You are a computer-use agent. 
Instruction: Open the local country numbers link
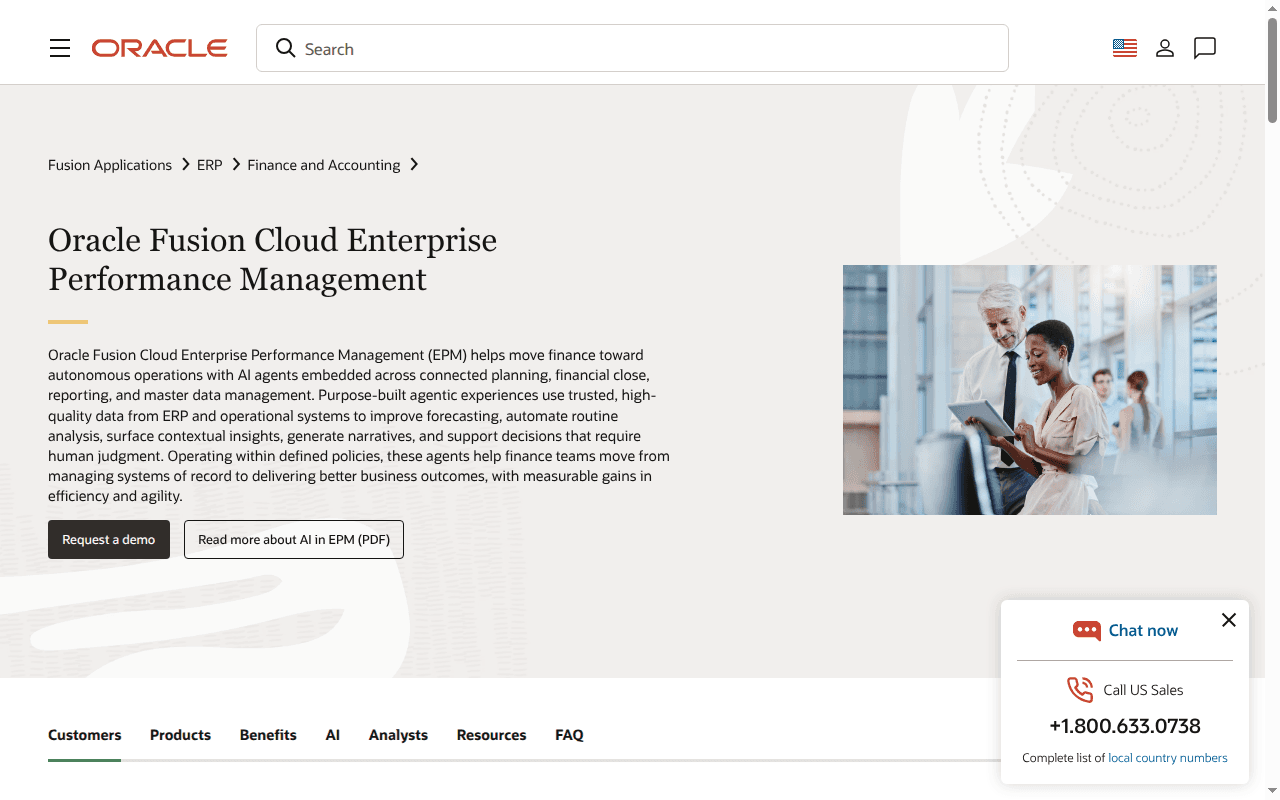click(1168, 758)
